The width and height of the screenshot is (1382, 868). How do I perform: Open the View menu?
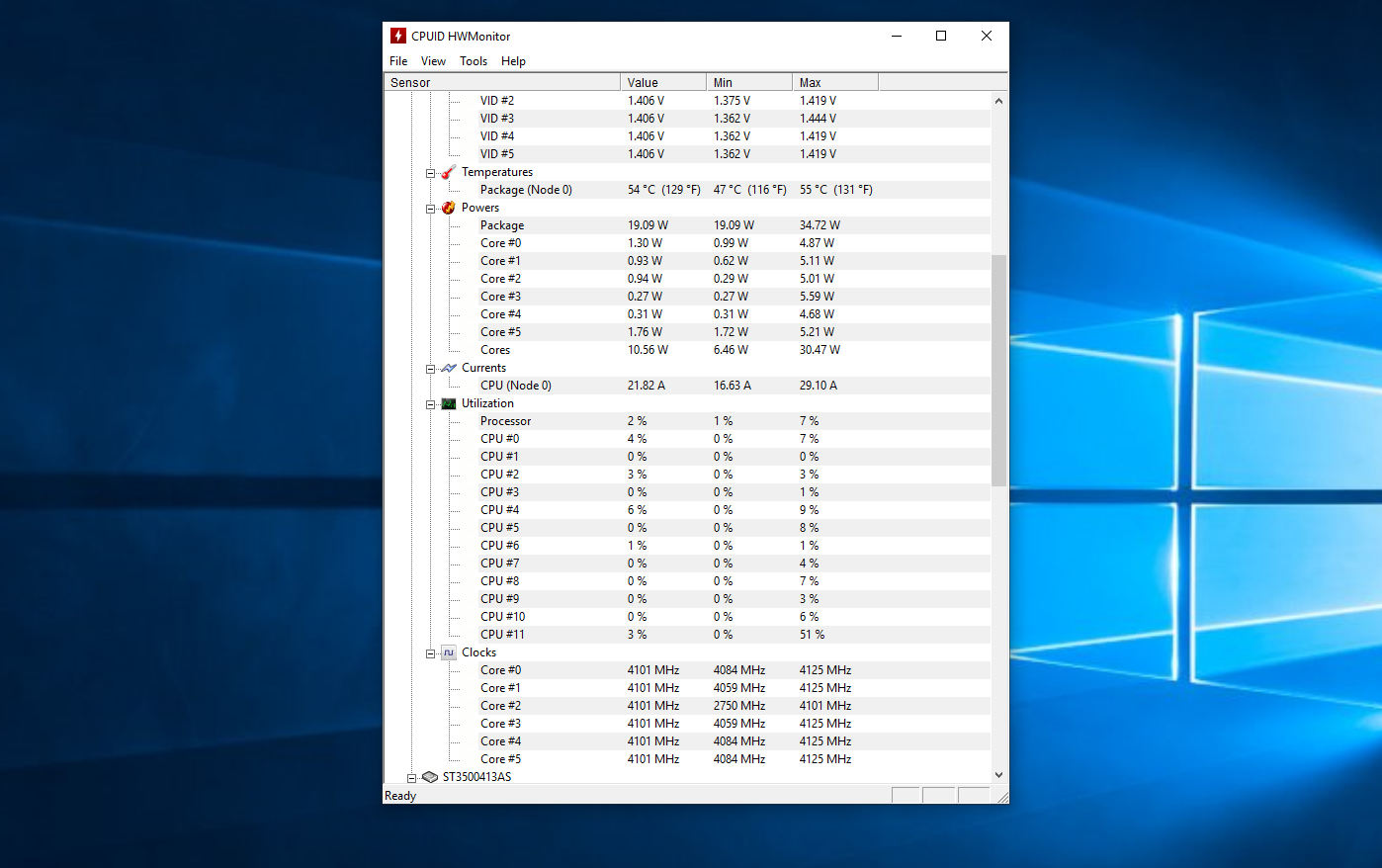click(433, 61)
